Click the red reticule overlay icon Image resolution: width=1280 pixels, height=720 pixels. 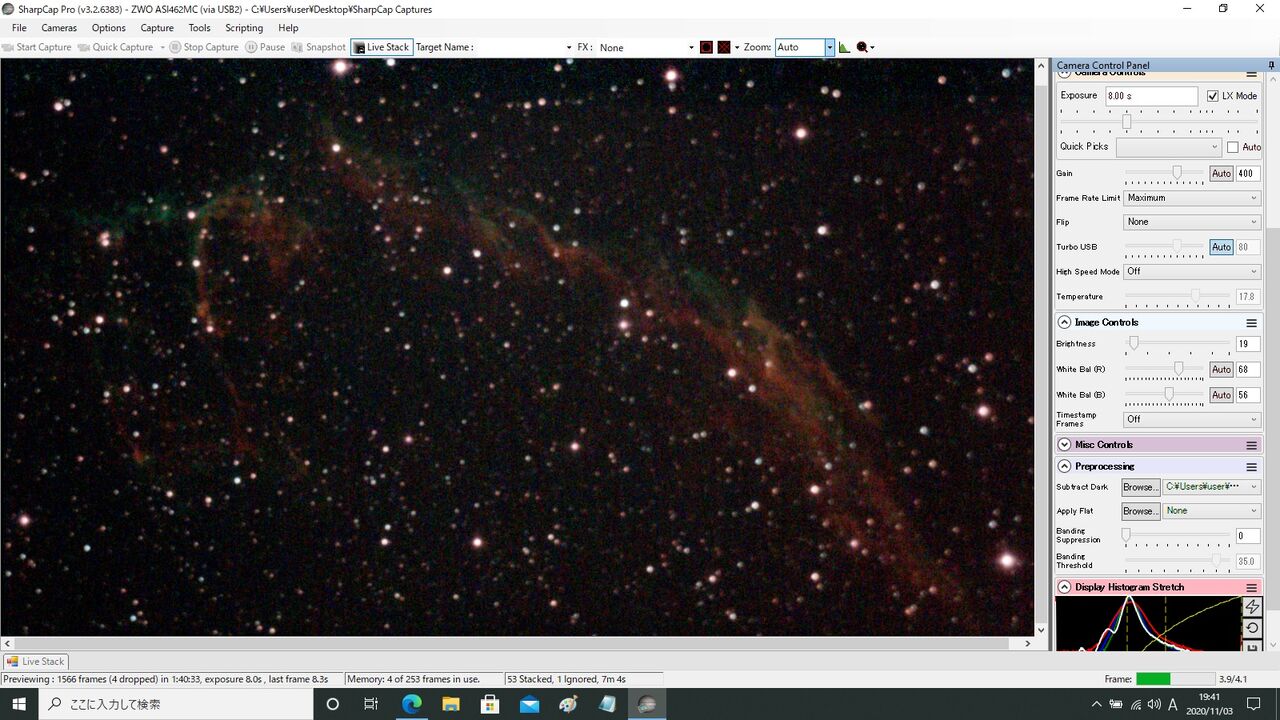706,47
